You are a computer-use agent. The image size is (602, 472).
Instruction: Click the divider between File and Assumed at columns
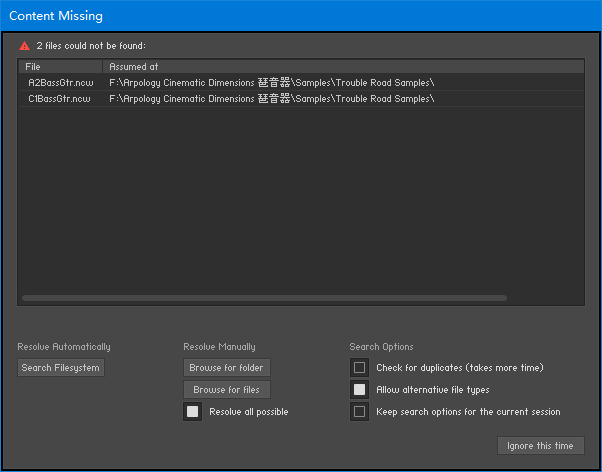103,66
